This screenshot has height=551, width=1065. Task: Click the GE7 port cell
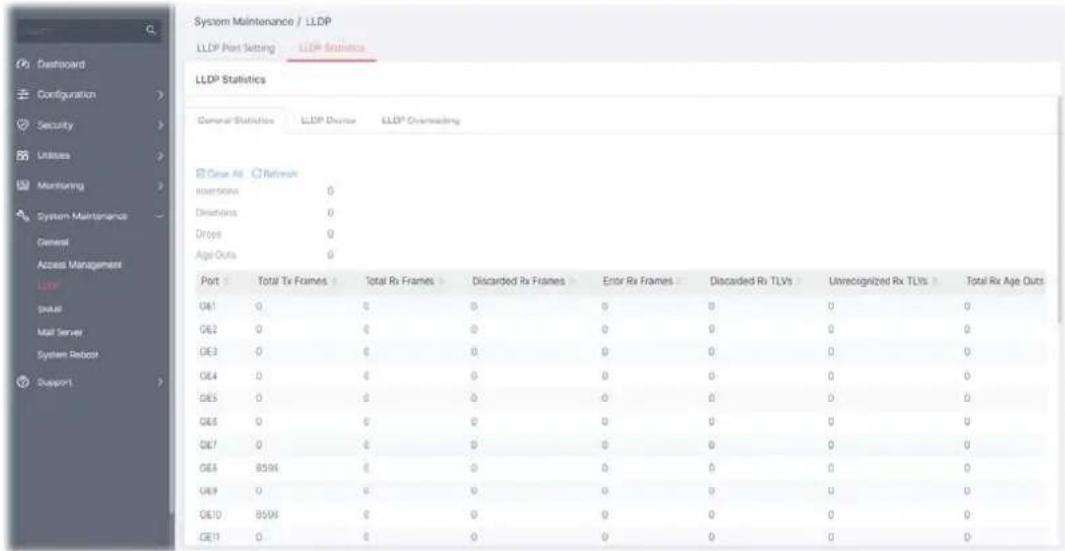click(208, 444)
